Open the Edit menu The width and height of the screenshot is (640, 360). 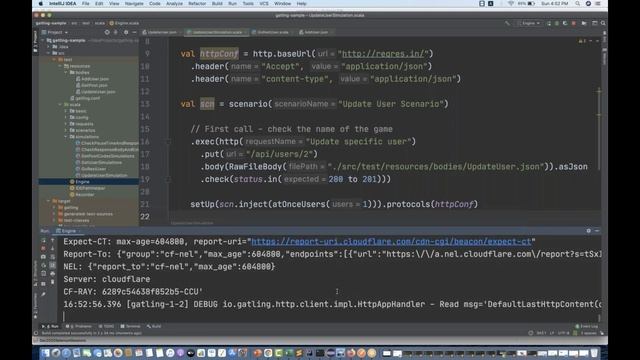(99, 4)
